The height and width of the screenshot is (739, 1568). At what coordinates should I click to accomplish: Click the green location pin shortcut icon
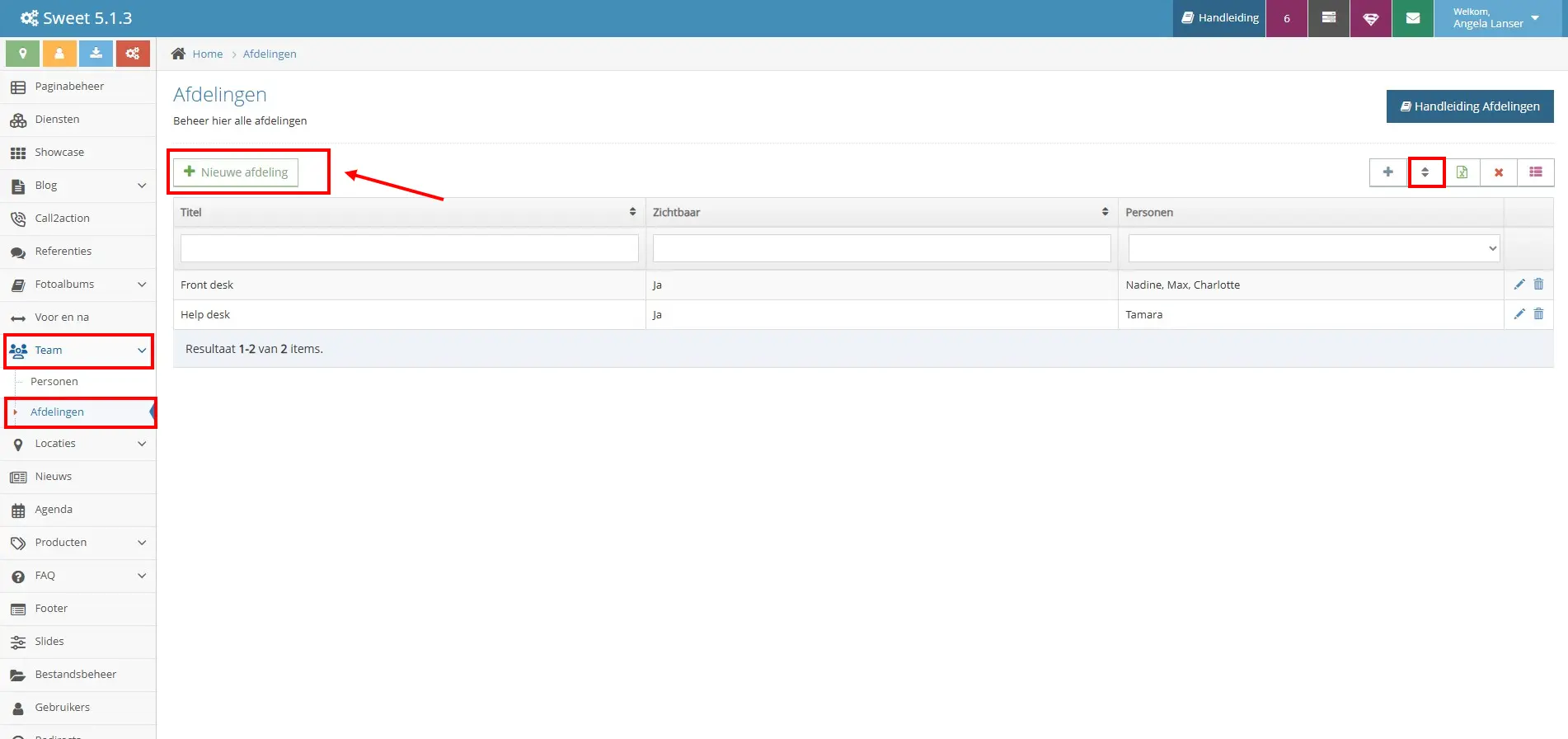point(22,54)
